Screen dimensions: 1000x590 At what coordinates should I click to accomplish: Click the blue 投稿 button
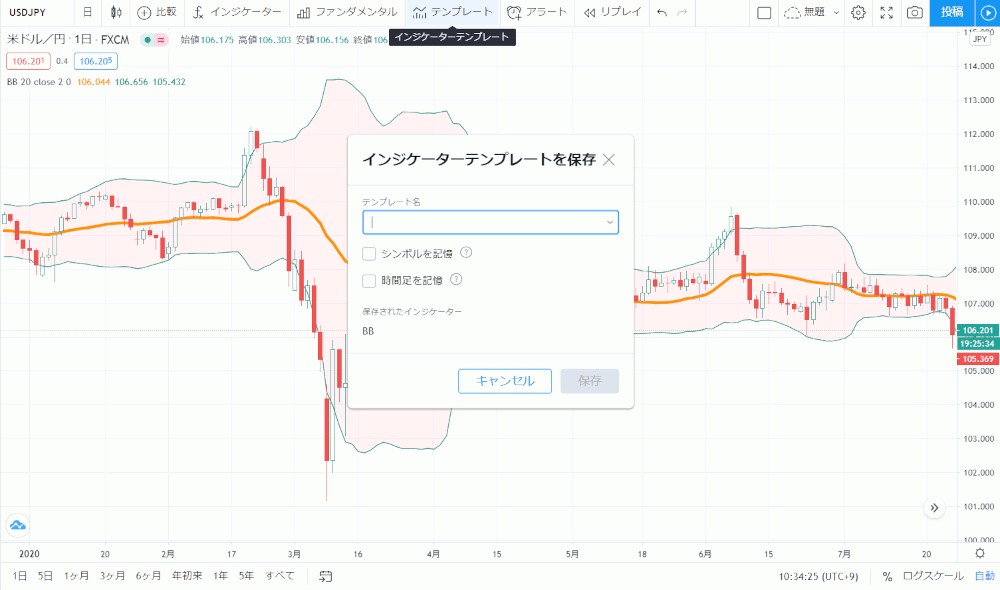(952, 13)
